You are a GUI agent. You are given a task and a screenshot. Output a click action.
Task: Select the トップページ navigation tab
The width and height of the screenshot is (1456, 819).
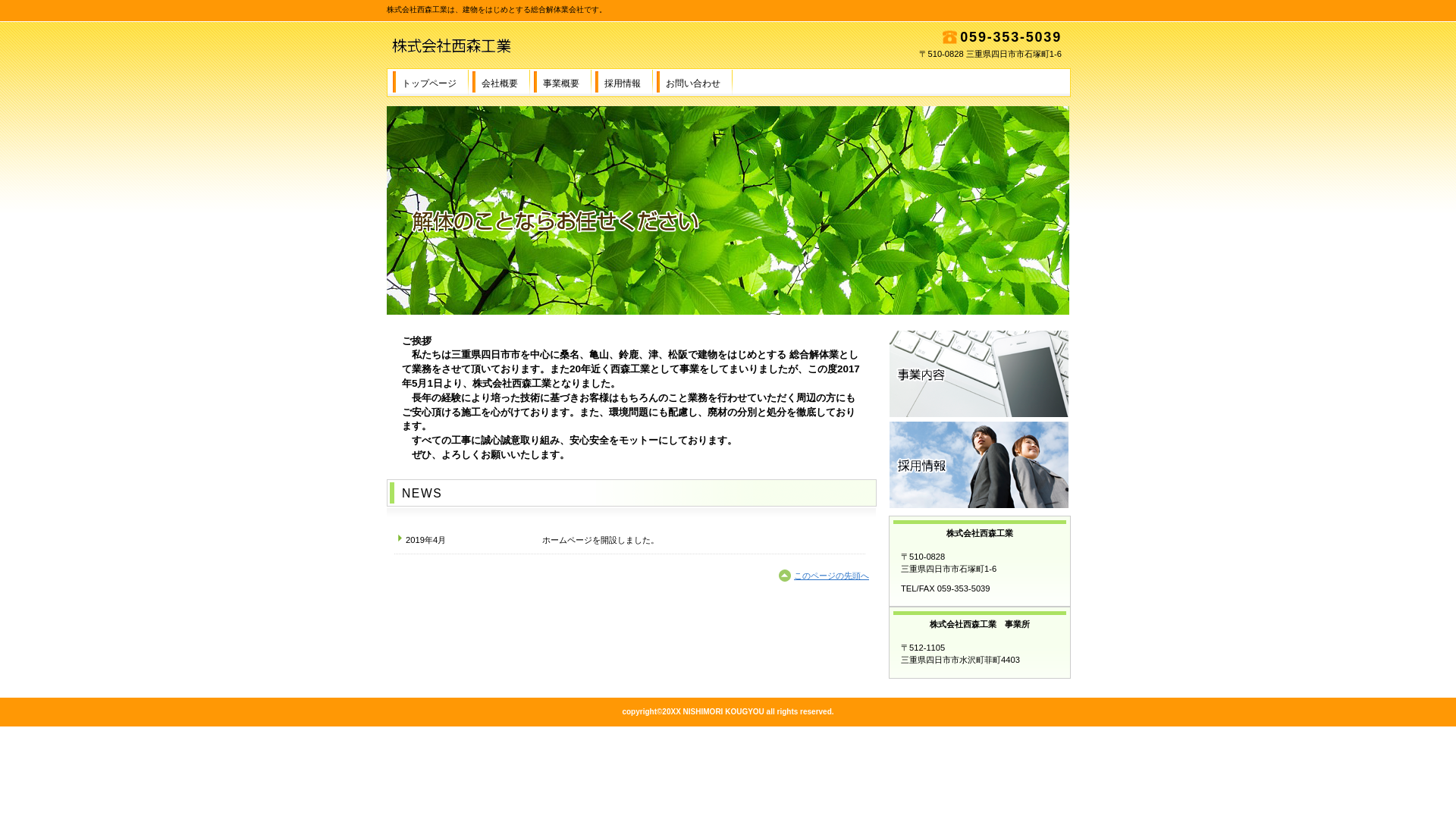pos(429,83)
